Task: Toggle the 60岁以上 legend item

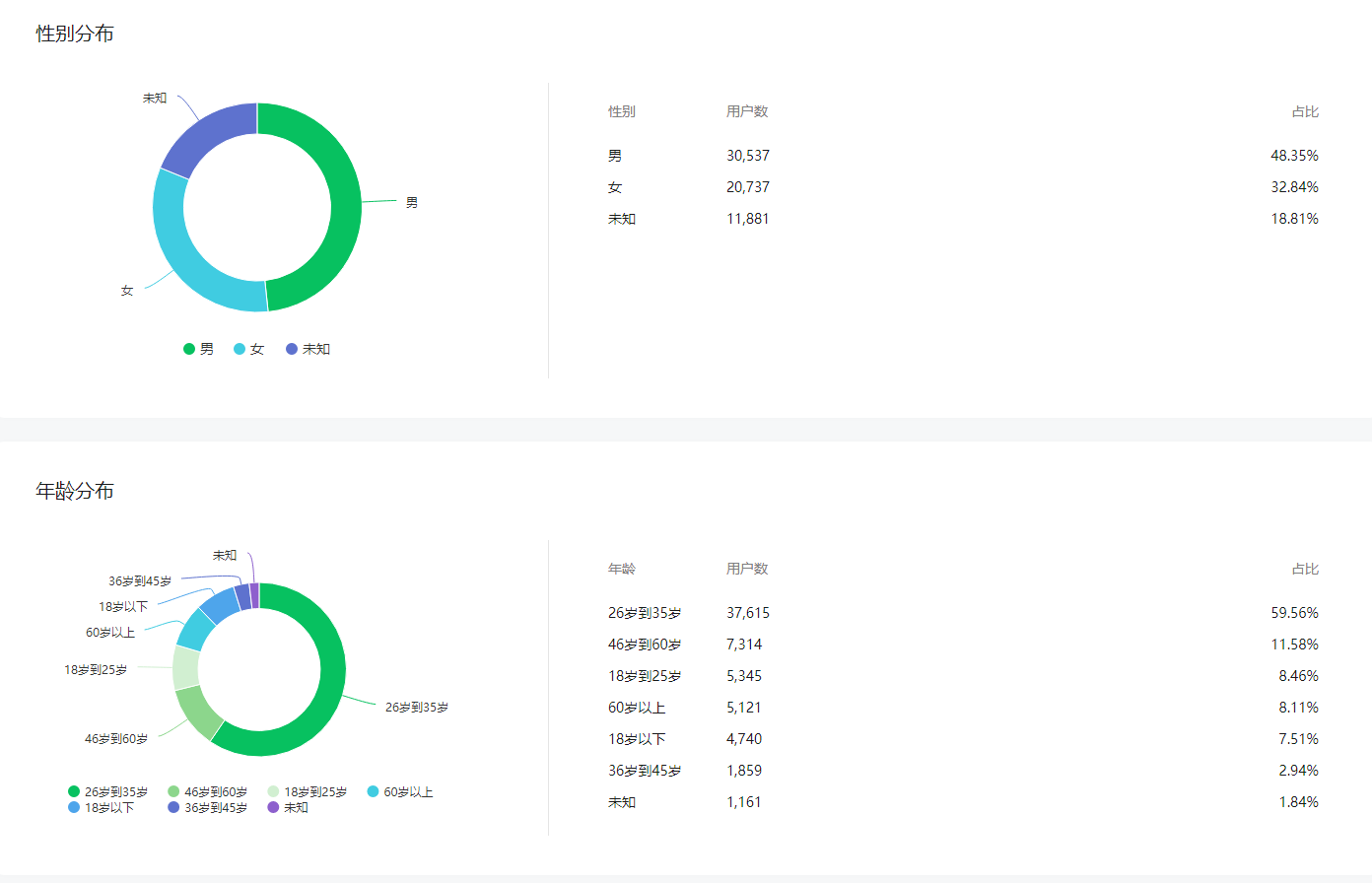Action: [400, 791]
